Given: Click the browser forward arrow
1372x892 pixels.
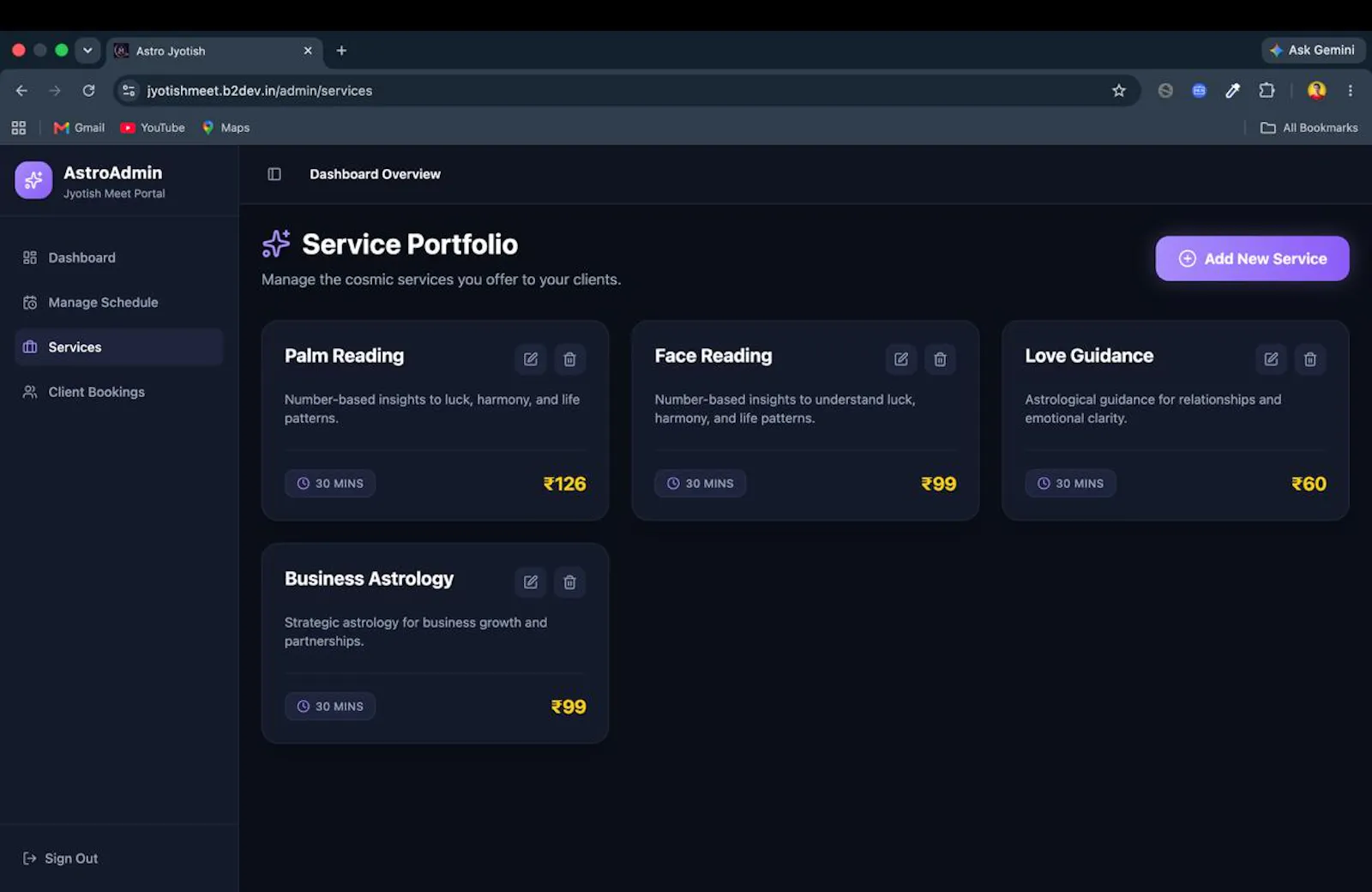Looking at the screenshot, I should [55, 90].
